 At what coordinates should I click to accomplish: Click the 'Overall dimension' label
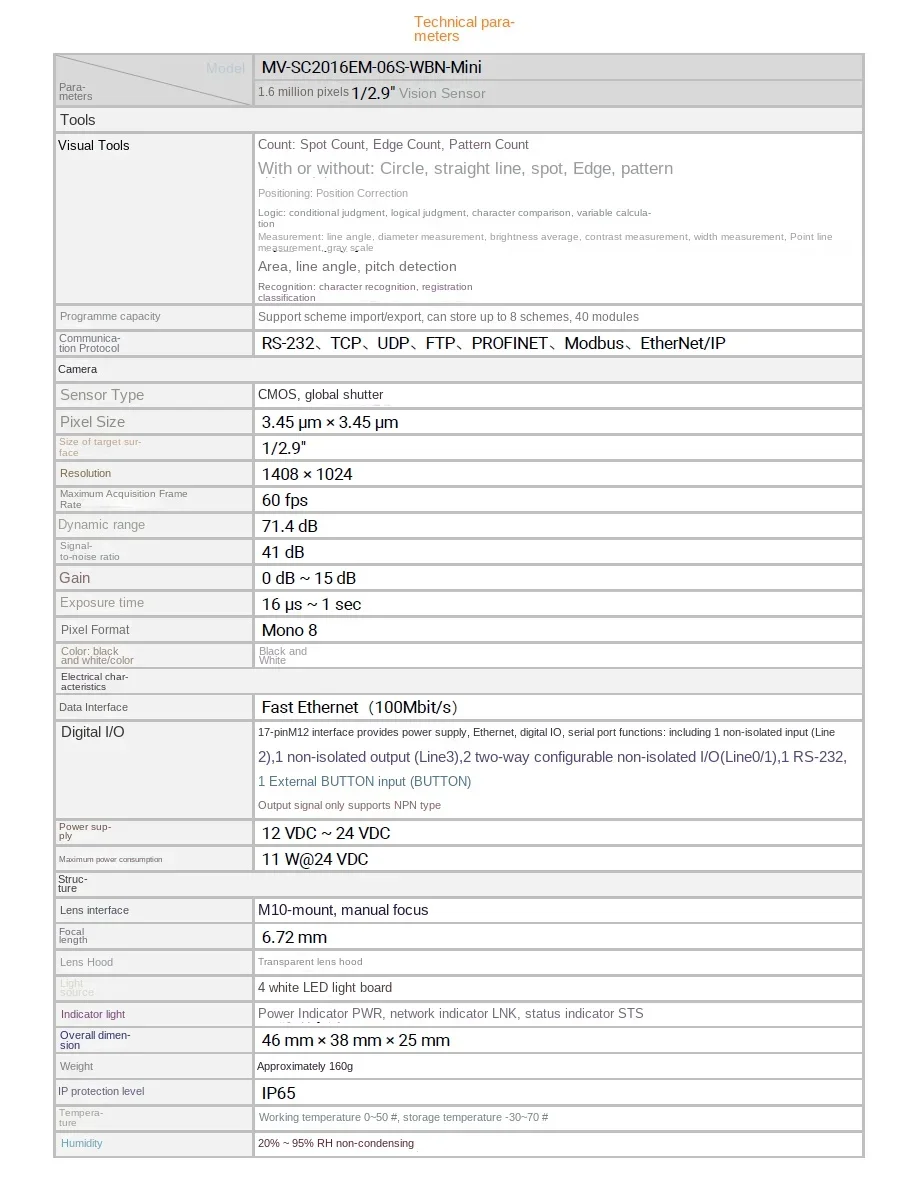(95, 1040)
